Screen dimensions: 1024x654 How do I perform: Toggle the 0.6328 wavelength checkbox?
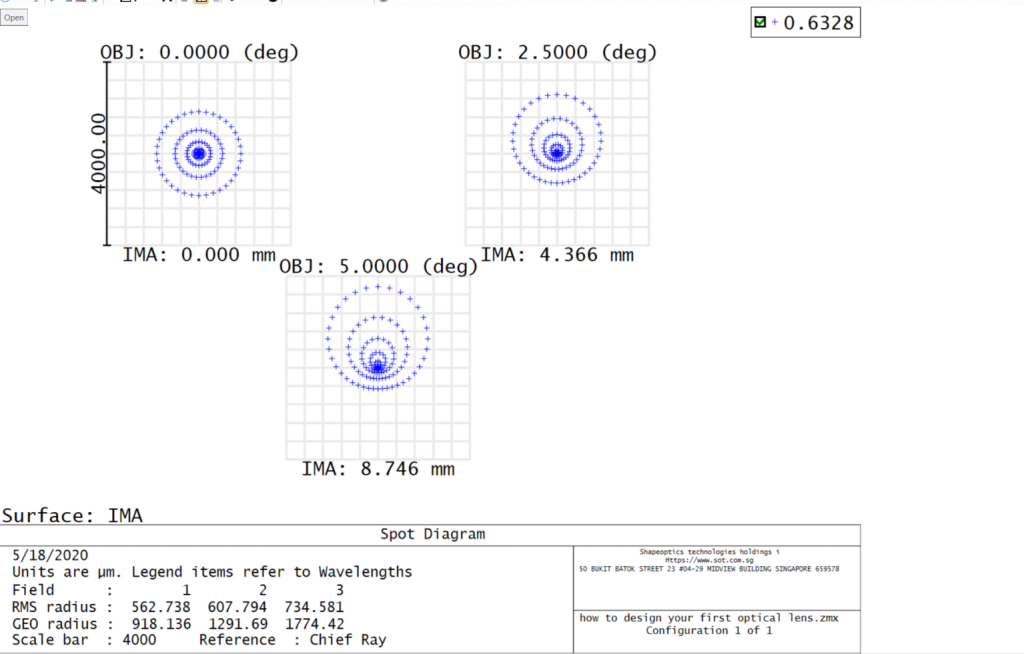(758, 21)
